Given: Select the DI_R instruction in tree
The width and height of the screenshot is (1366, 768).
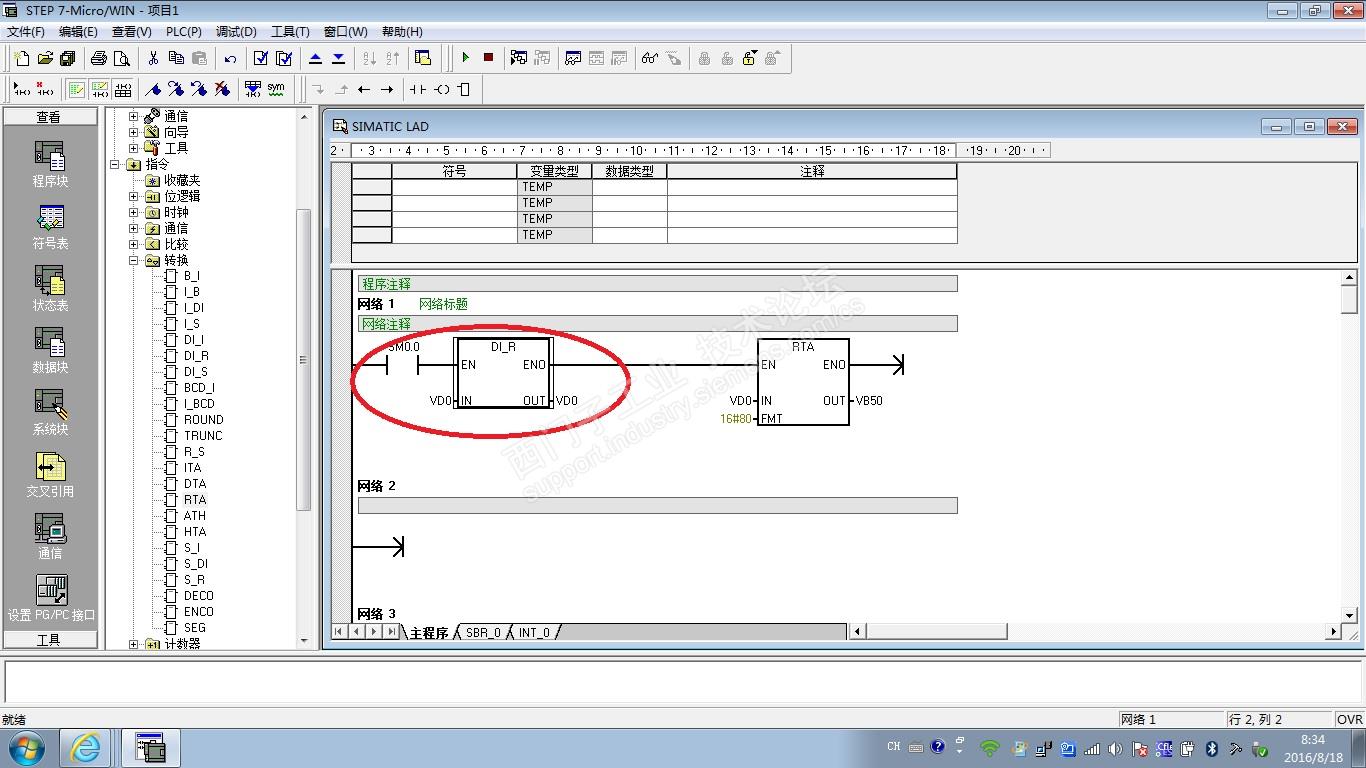Looking at the screenshot, I should (196, 356).
